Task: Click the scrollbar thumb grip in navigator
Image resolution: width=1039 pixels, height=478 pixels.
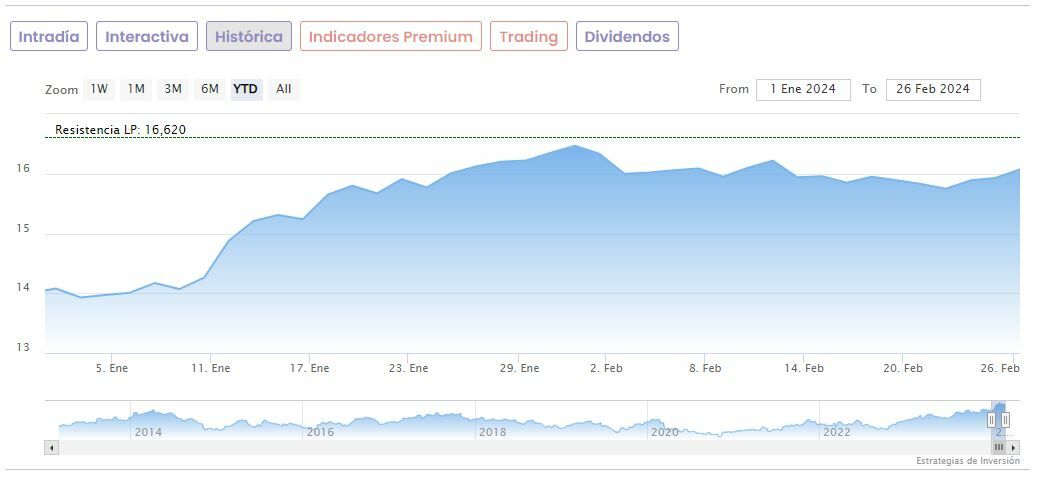Action: (x=998, y=448)
